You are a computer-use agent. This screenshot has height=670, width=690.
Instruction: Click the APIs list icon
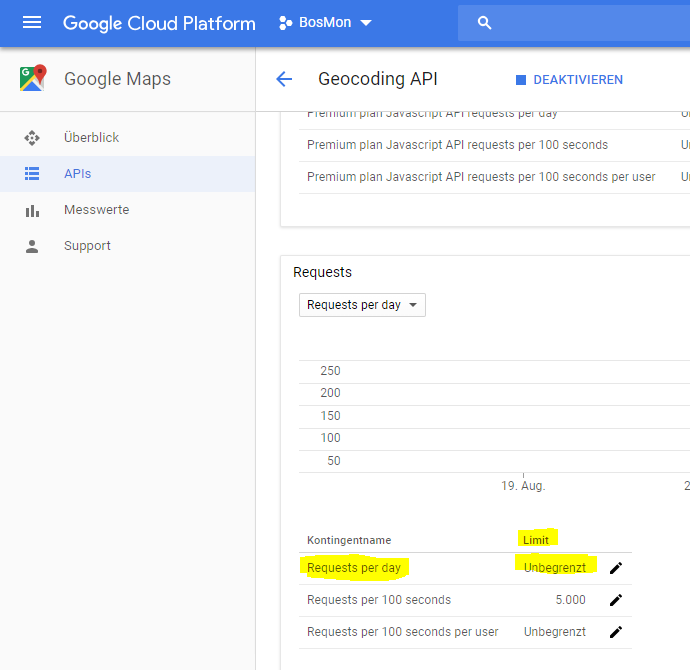[x=32, y=174]
